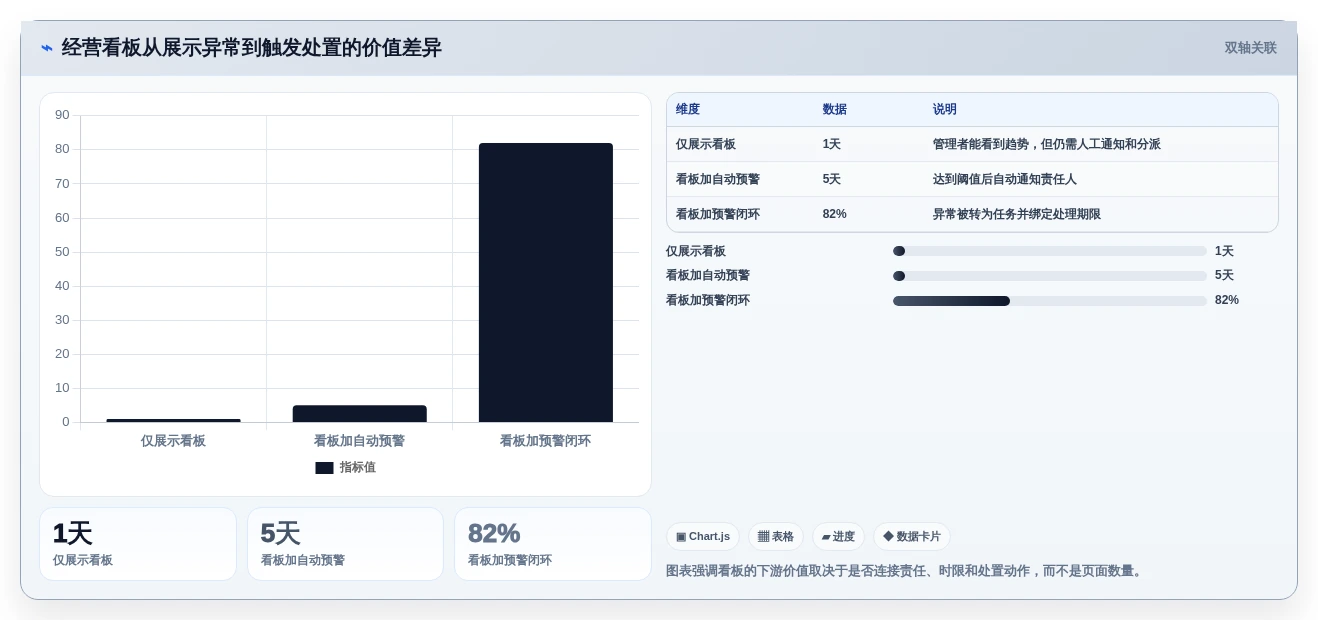
Task: Click the 维度 column header
Action: (x=688, y=110)
